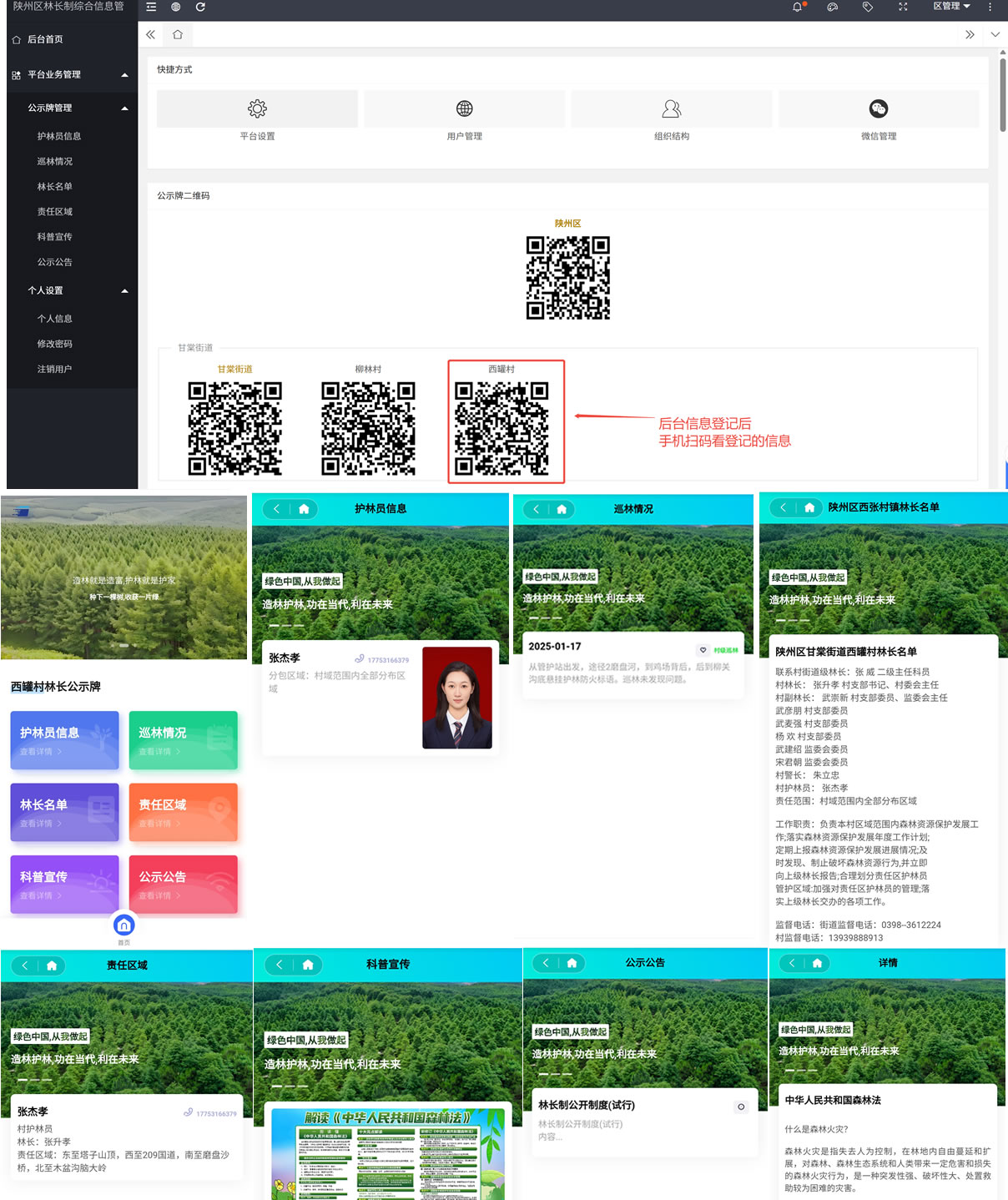The width and height of the screenshot is (1008, 1200).
Task: Open 后台首页 in sidebar
Action: pyautogui.click(x=72, y=39)
